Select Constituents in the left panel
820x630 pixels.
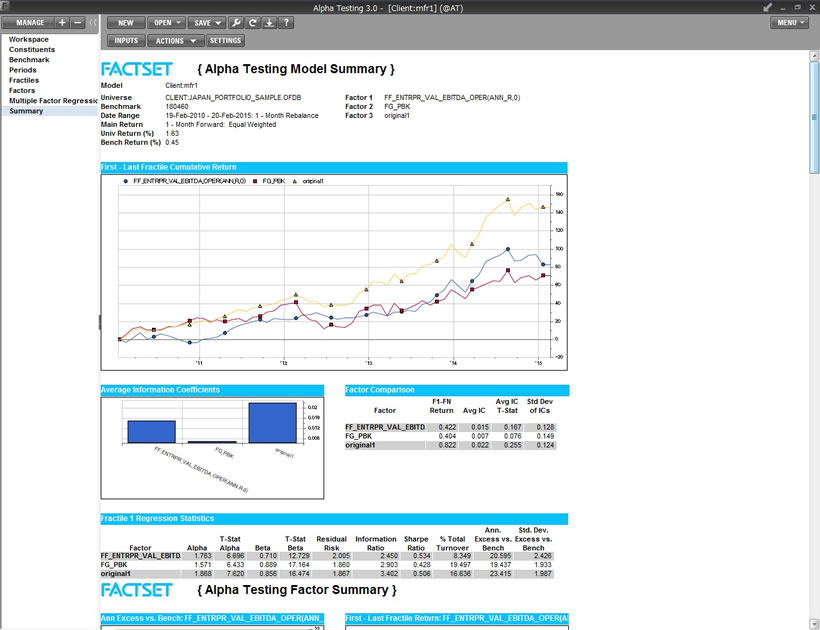point(32,49)
